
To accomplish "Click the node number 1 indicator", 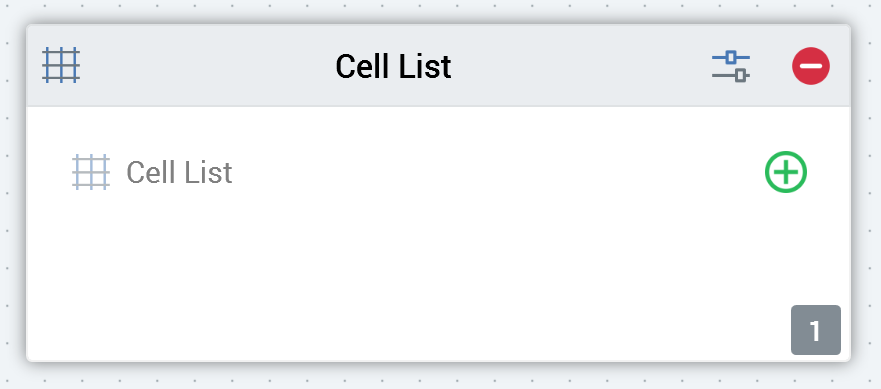I will pos(816,330).
